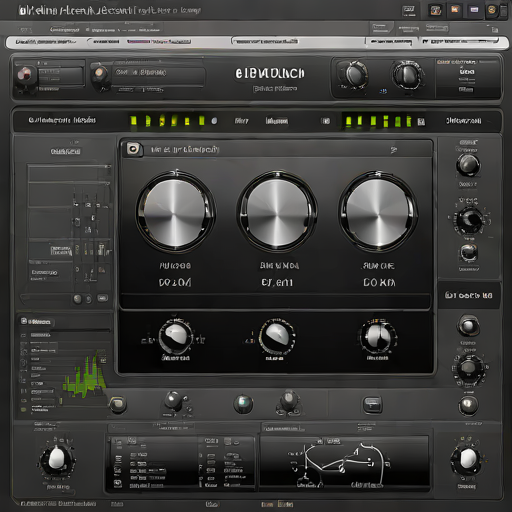This screenshot has width=512, height=512.
Task: Select the first tab in the light tab bar
Action: point(46,42)
